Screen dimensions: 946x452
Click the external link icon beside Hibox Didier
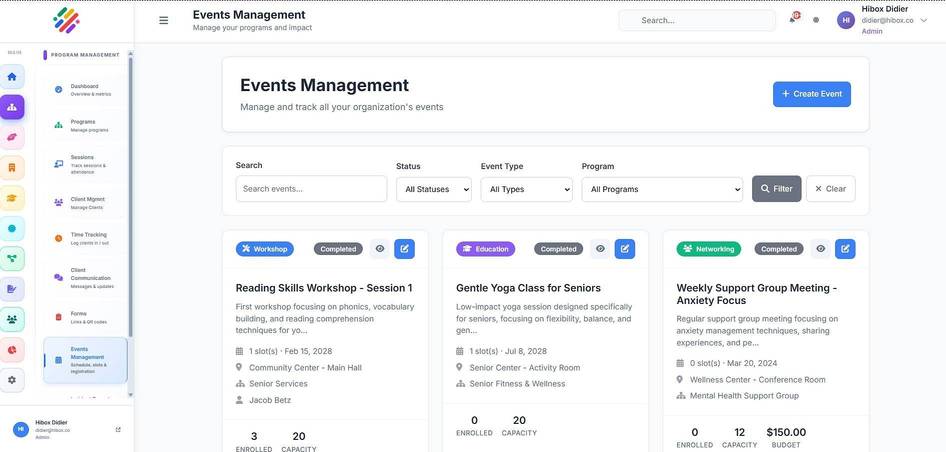(118, 430)
